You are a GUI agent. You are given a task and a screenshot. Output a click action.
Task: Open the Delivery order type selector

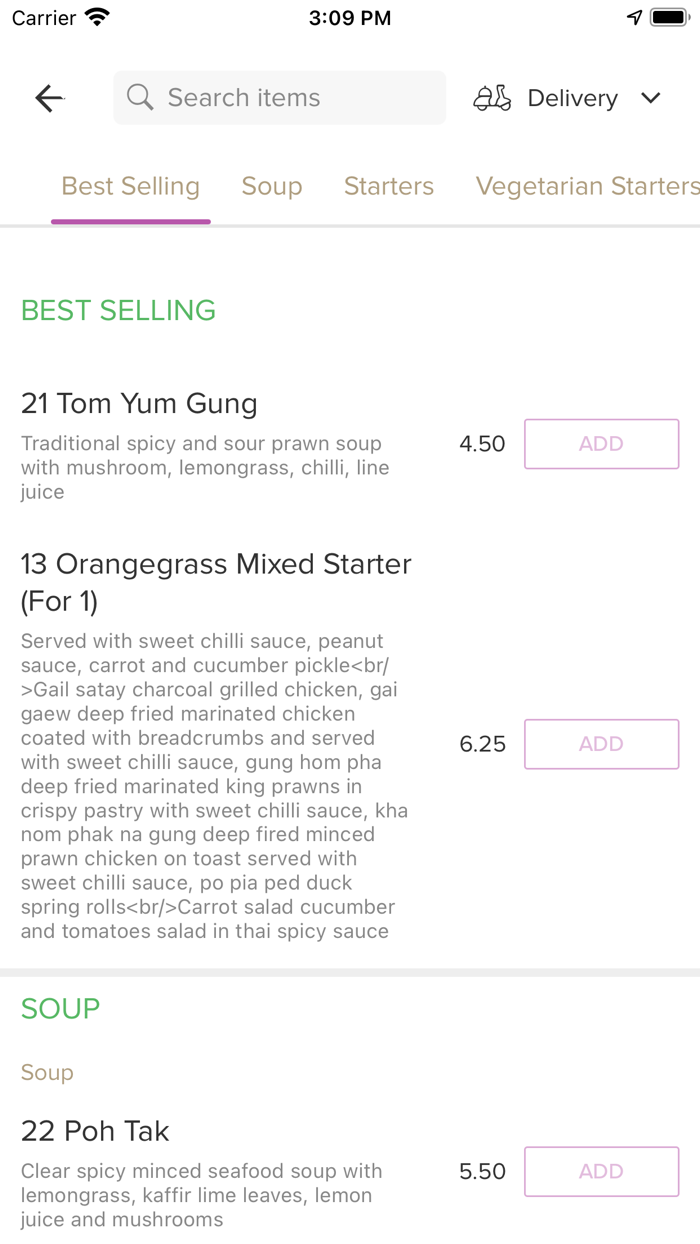coord(572,98)
